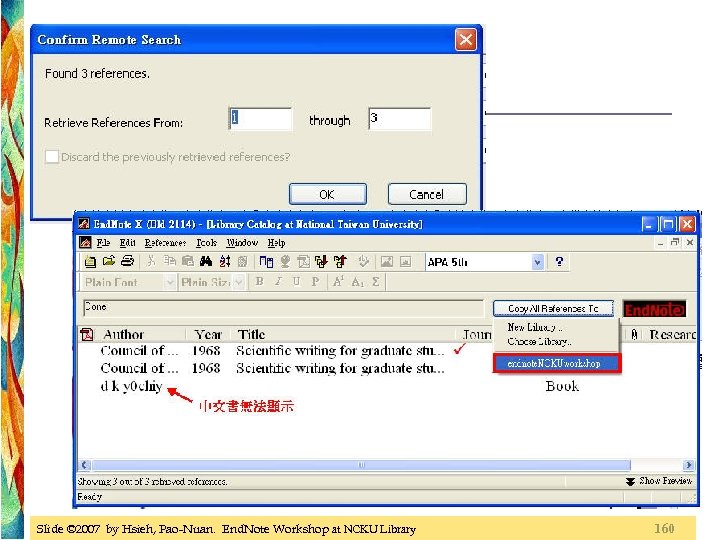Click the globe Connect icon
This screenshot has width=720, height=540.
(285, 262)
